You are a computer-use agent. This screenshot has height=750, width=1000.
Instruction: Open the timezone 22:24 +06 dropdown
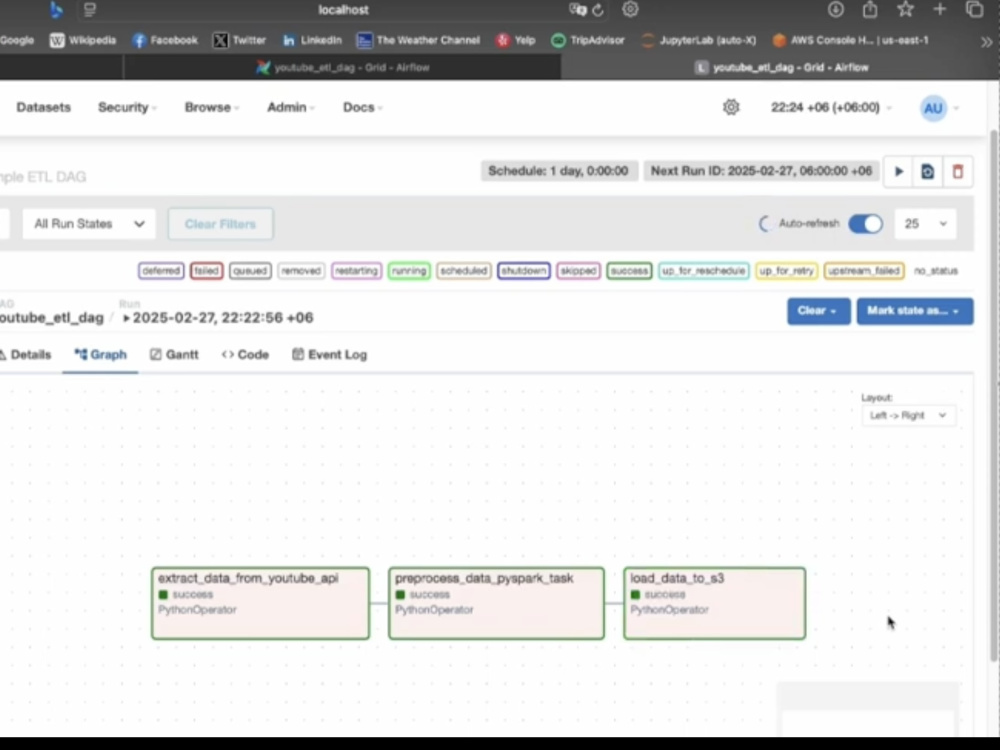pos(830,107)
